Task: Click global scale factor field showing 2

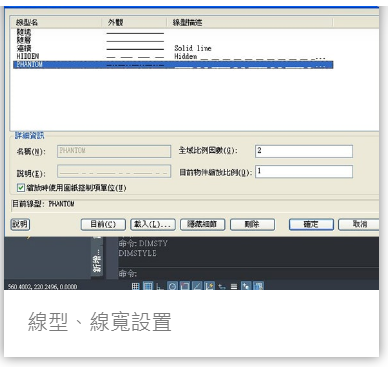Action: [304, 151]
